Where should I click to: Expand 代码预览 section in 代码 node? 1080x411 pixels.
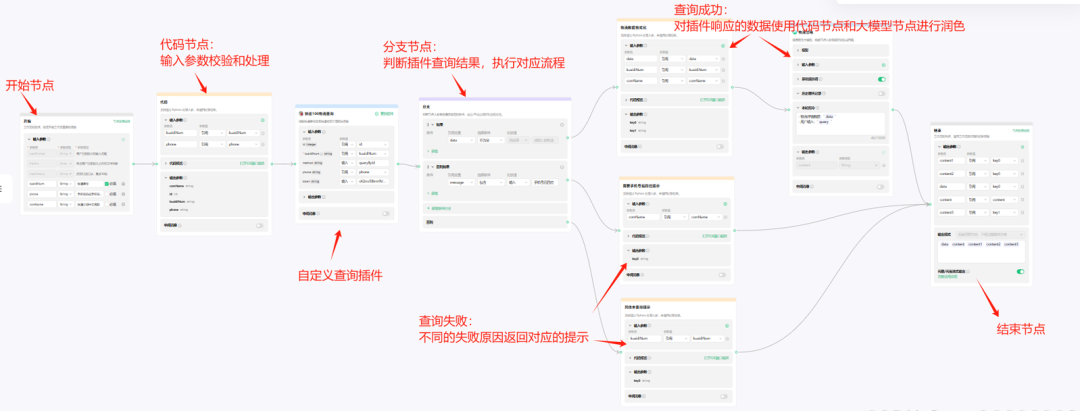click(x=166, y=163)
